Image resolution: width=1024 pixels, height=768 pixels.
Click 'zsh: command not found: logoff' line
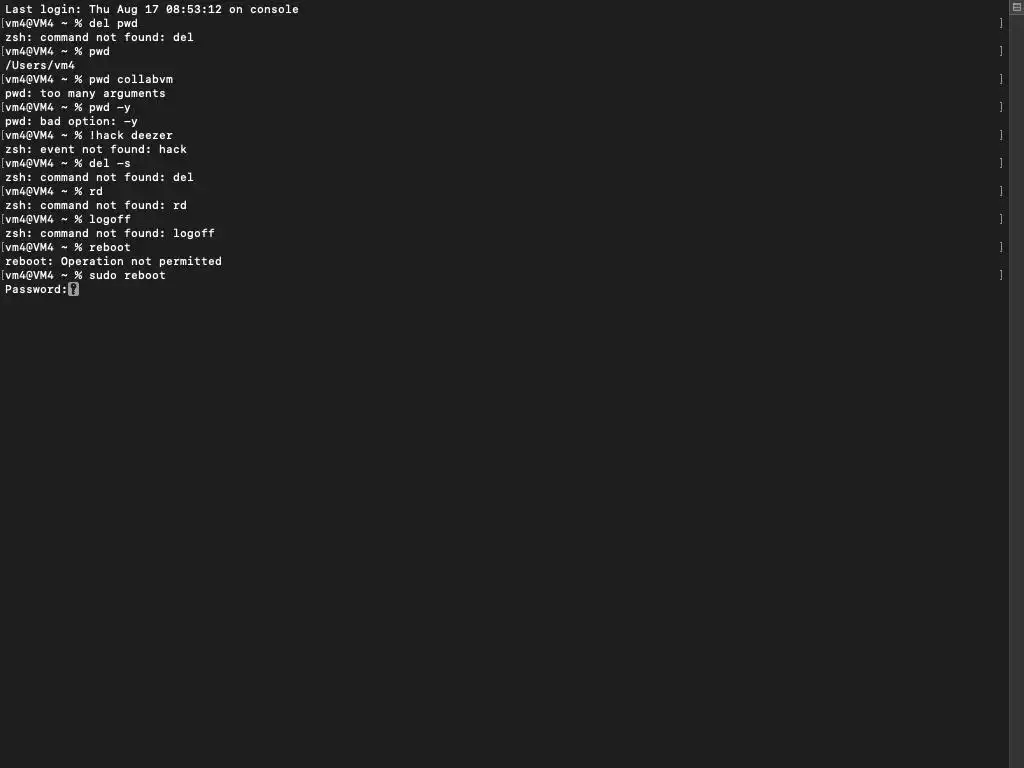(110, 233)
